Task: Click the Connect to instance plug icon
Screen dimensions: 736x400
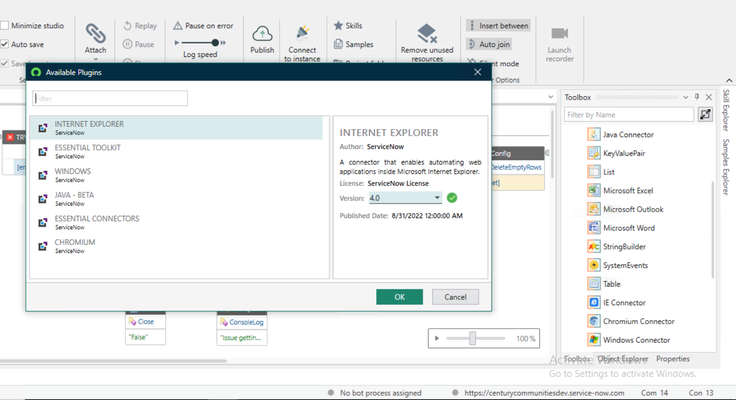Action: [x=302, y=34]
